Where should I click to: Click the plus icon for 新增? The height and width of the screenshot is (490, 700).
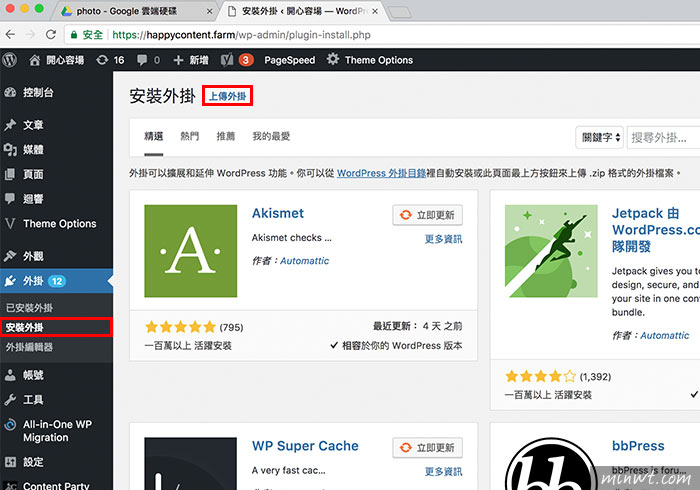(178, 60)
